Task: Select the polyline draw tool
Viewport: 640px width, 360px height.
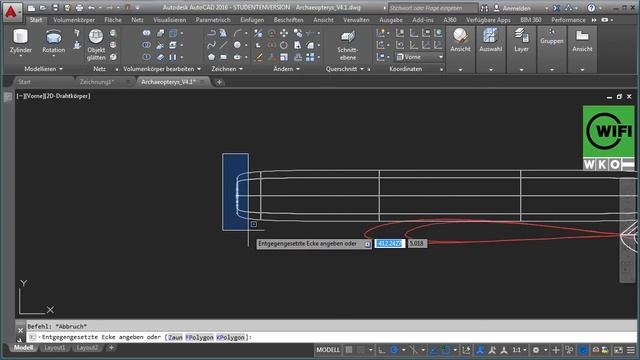Action: tap(211, 33)
